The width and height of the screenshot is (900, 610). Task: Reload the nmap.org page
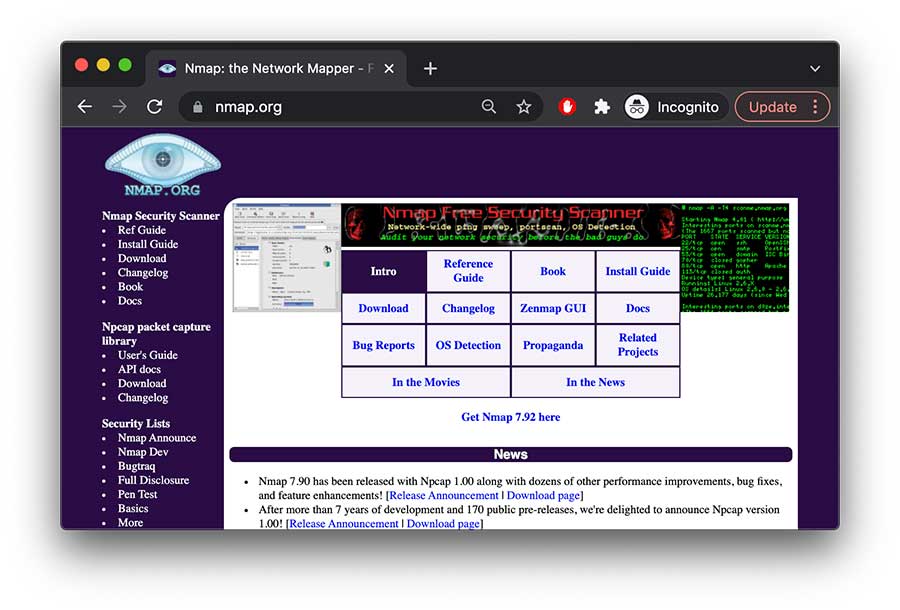click(154, 106)
